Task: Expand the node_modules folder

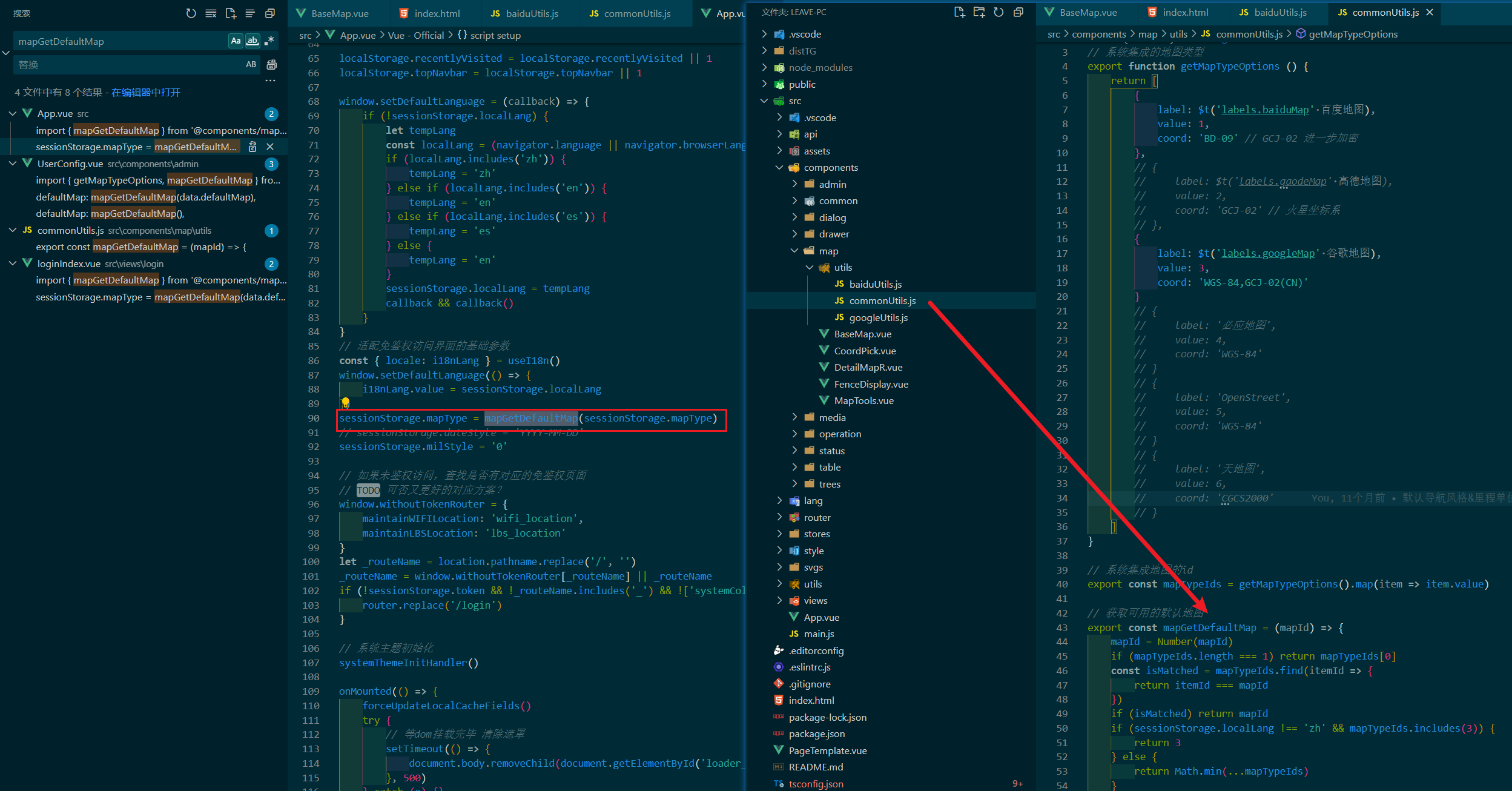Action: tap(820, 67)
